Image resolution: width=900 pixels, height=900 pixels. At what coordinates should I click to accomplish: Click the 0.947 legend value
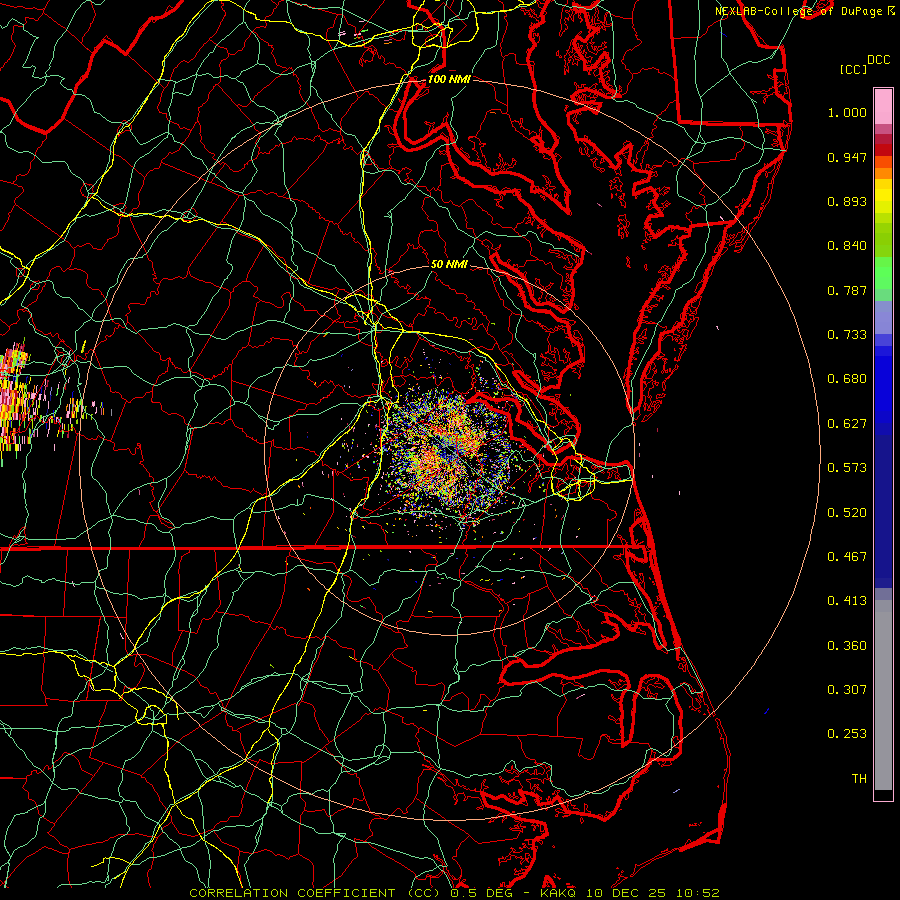pyautogui.click(x=847, y=157)
